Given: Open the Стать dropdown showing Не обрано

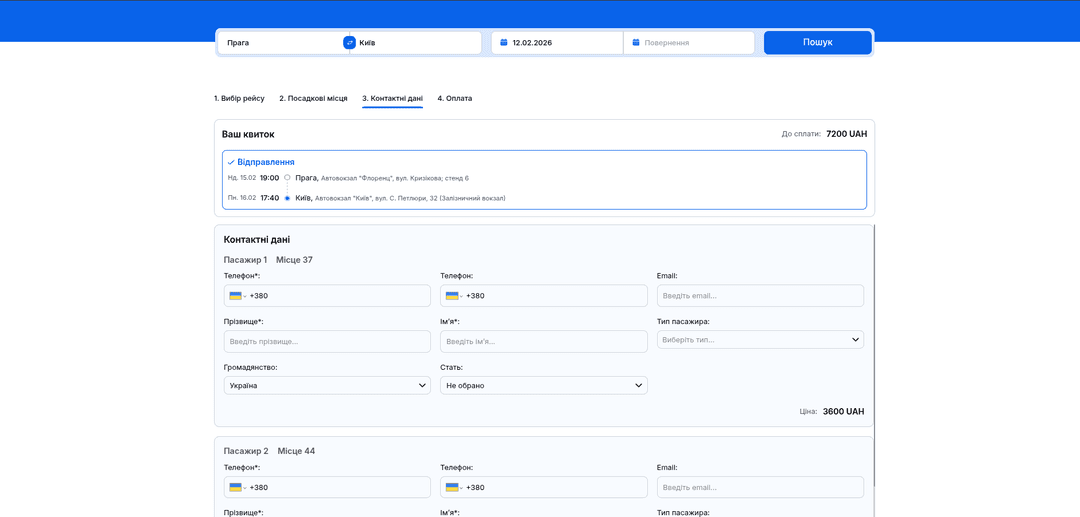Looking at the screenshot, I should pyautogui.click(x=543, y=385).
